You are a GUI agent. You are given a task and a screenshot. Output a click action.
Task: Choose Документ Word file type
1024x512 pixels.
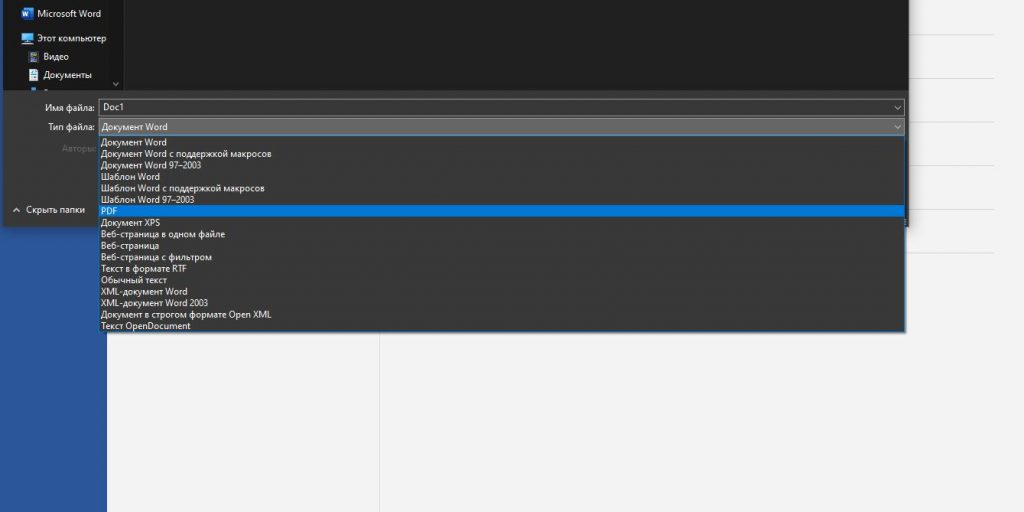[502, 142]
